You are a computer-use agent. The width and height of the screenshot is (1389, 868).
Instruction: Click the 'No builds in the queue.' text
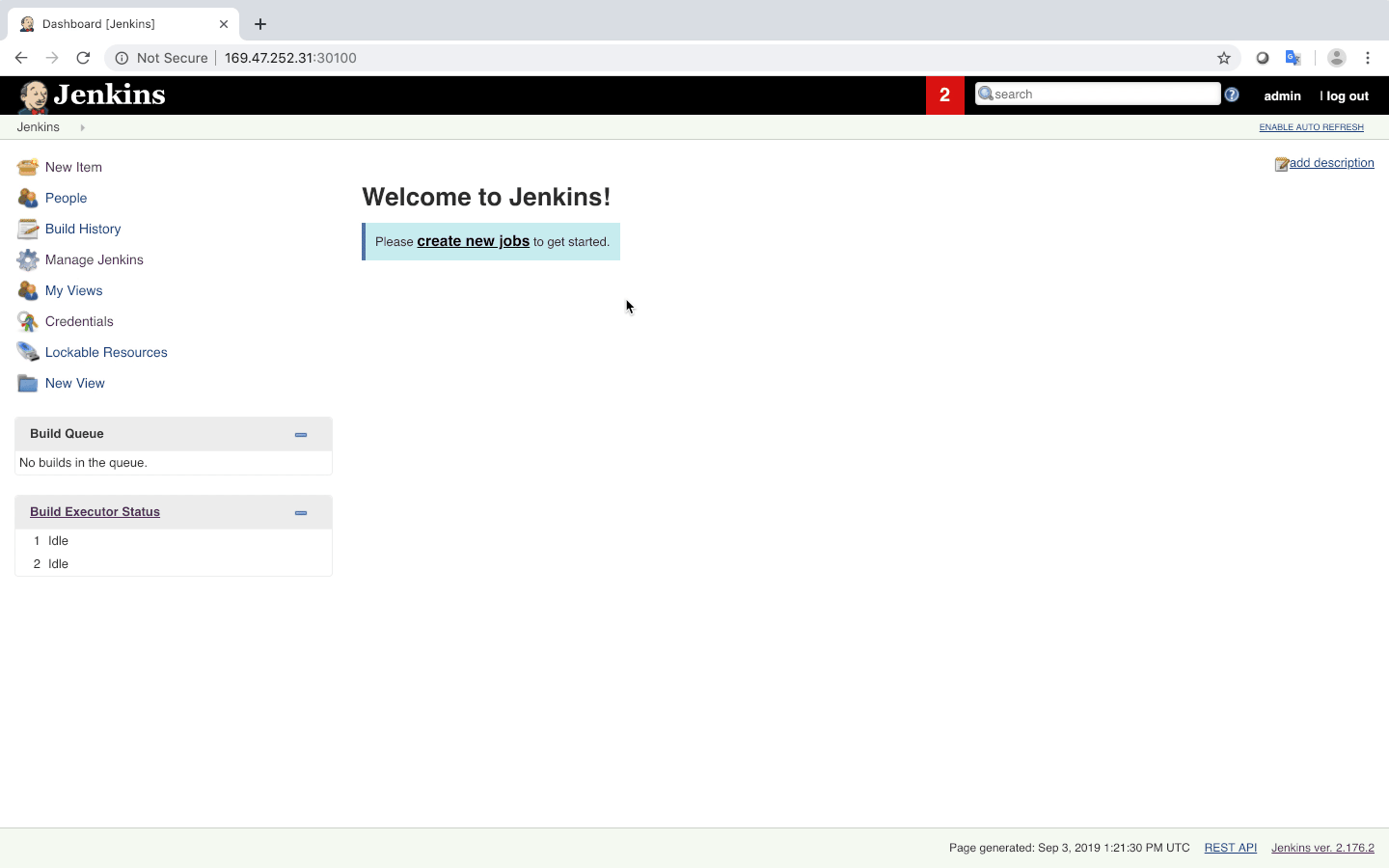83,463
